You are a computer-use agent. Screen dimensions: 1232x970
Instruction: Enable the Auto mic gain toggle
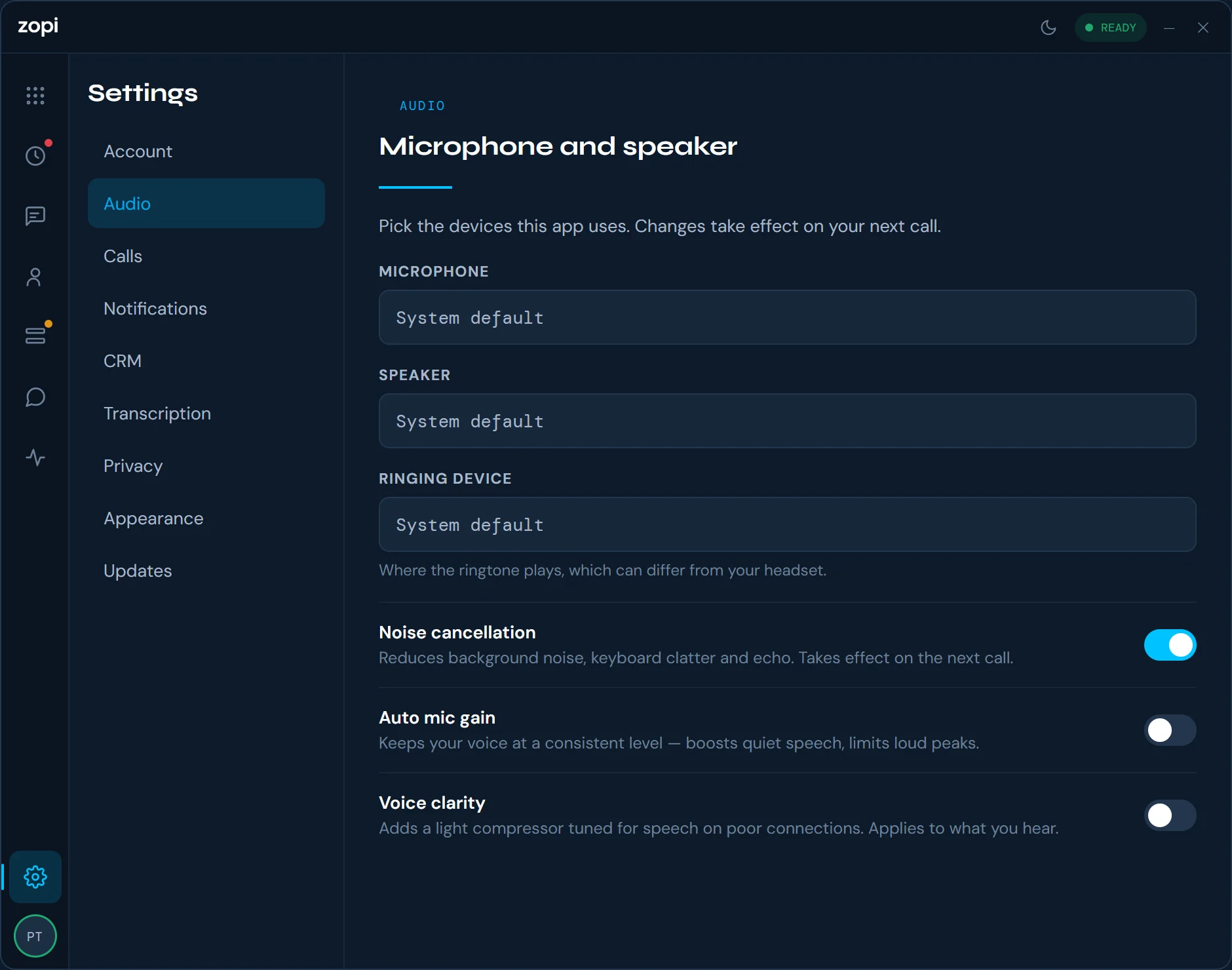pyautogui.click(x=1170, y=730)
